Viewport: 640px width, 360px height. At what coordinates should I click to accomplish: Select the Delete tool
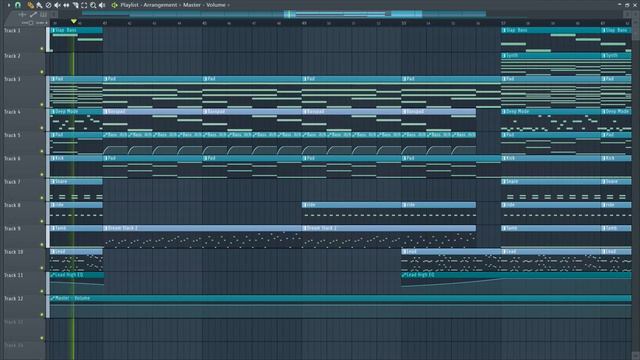point(48,5)
